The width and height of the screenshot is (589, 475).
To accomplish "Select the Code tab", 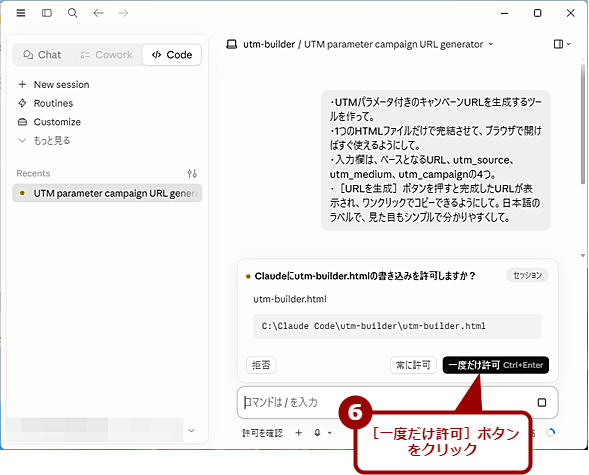I will [x=172, y=55].
